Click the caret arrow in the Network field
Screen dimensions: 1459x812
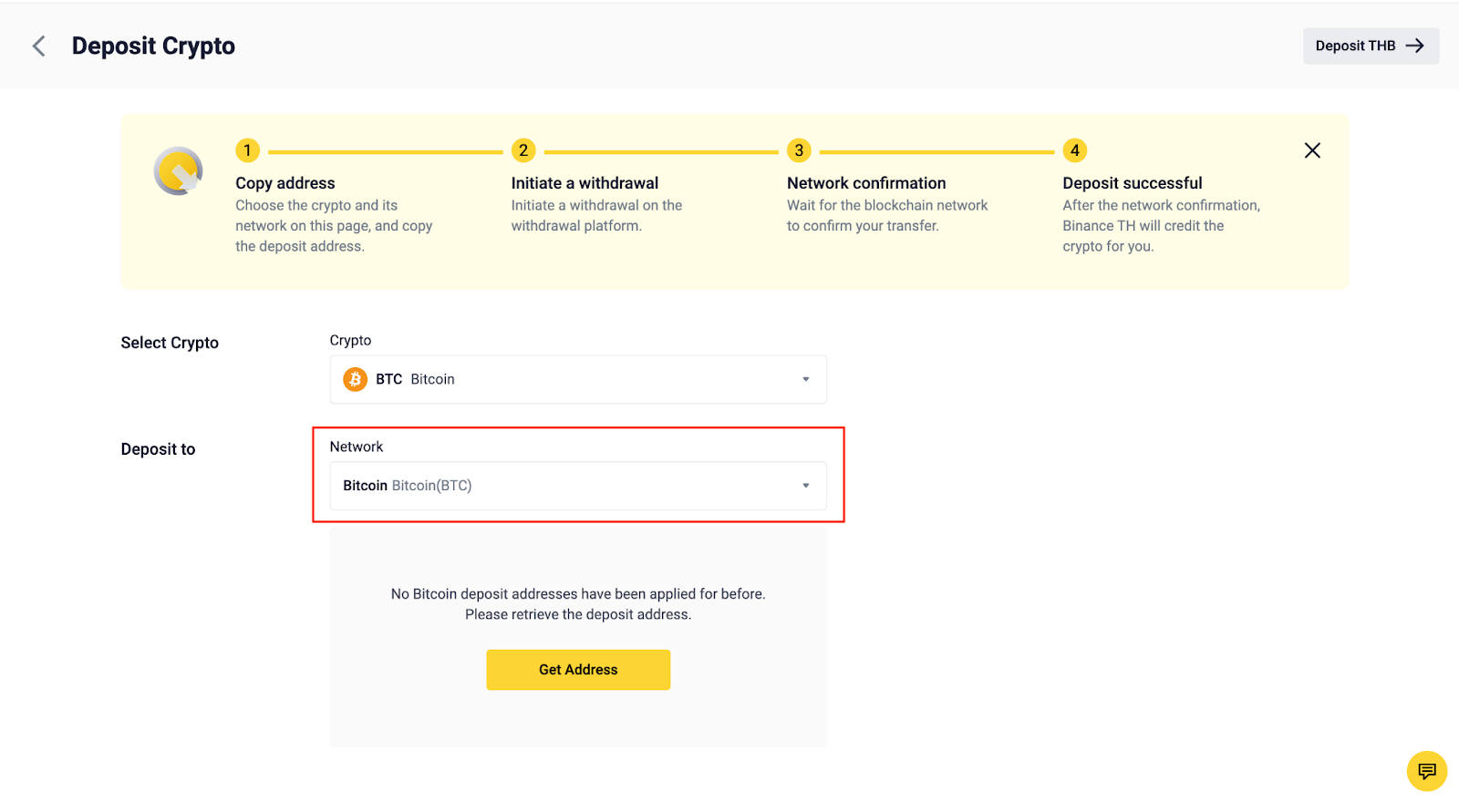point(805,486)
